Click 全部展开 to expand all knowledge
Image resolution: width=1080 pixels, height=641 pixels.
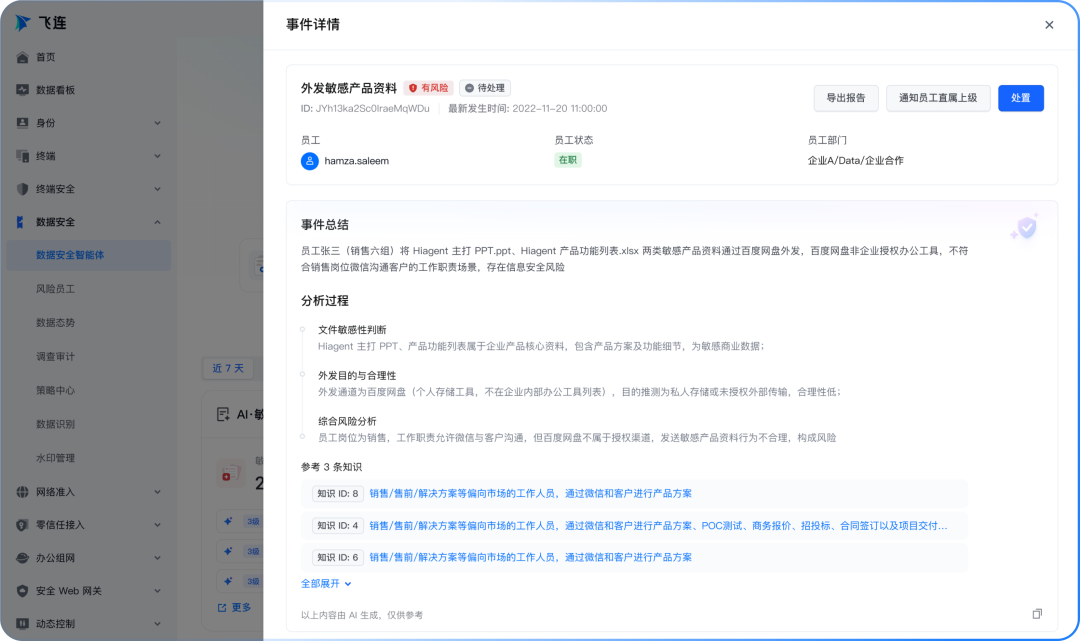tap(326, 583)
